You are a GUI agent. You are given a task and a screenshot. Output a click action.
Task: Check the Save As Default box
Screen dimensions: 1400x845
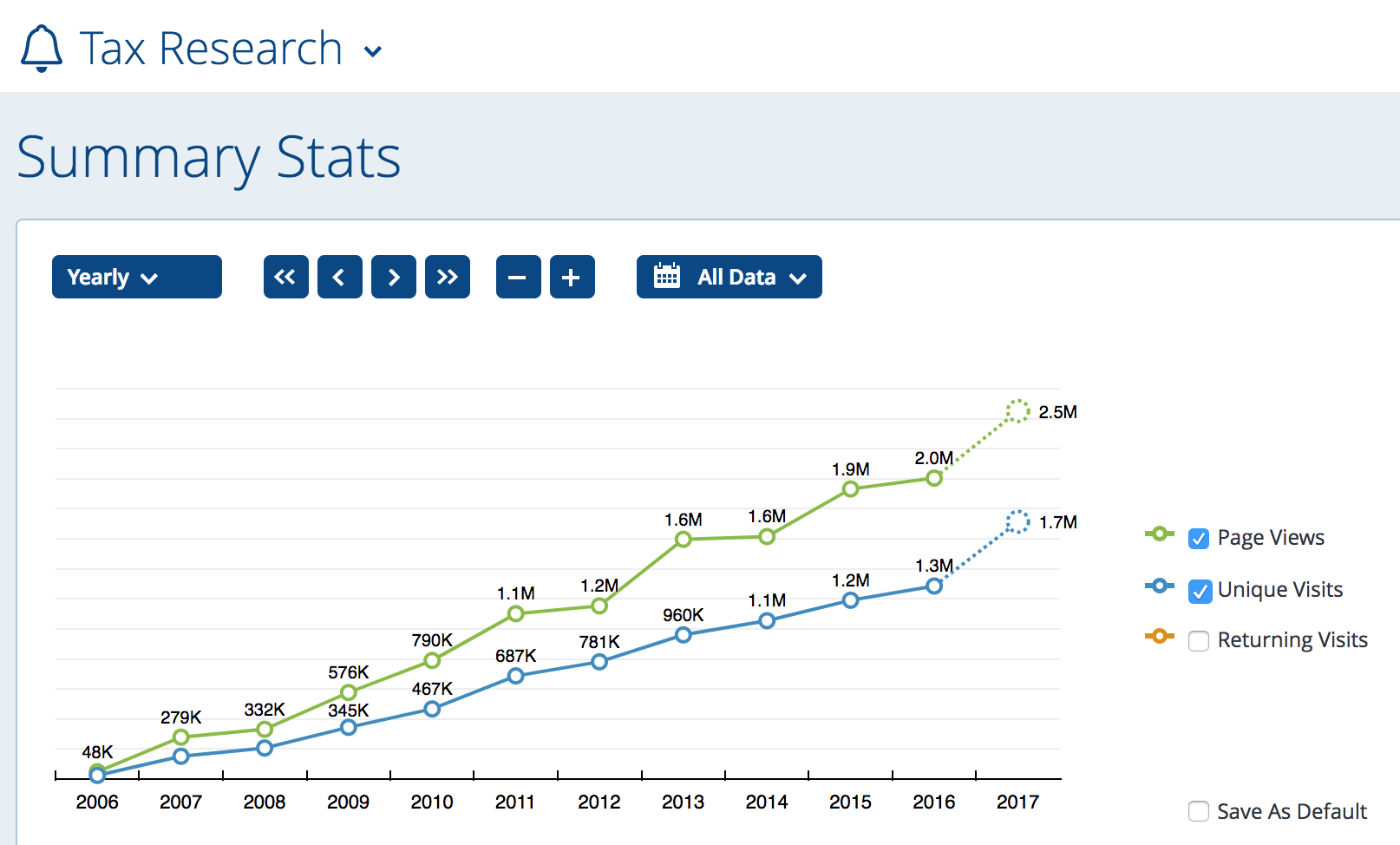[x=1199, y=811]
